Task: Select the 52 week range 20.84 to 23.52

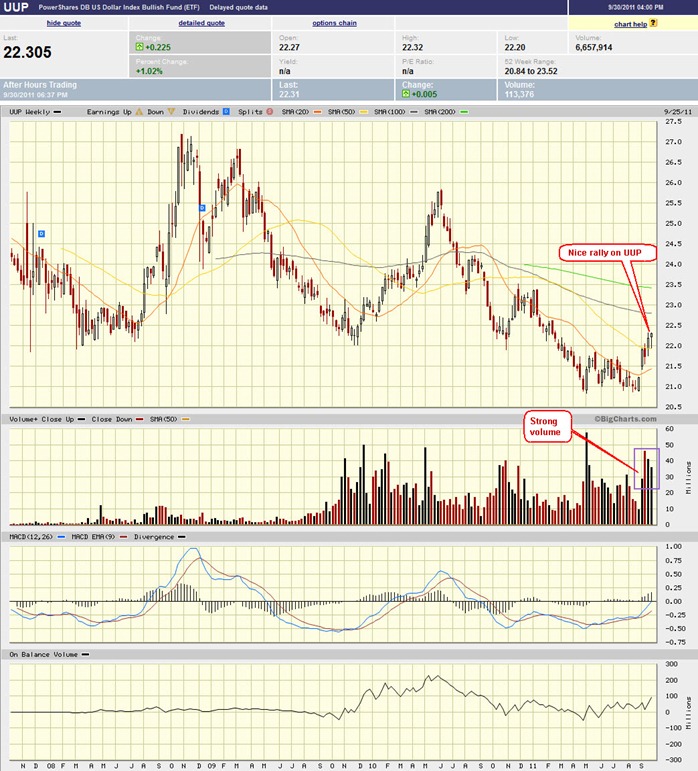Action: (x=531, y=71)
